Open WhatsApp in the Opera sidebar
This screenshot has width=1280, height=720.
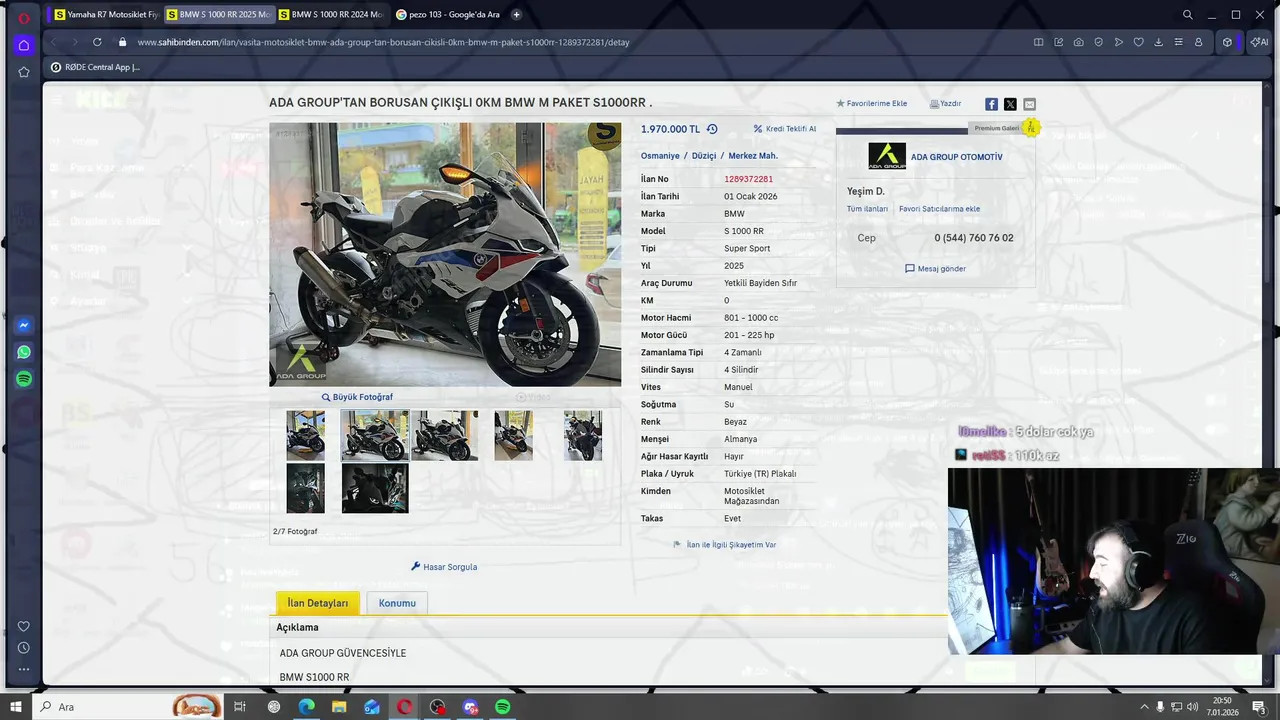click(x=24, y=352)
